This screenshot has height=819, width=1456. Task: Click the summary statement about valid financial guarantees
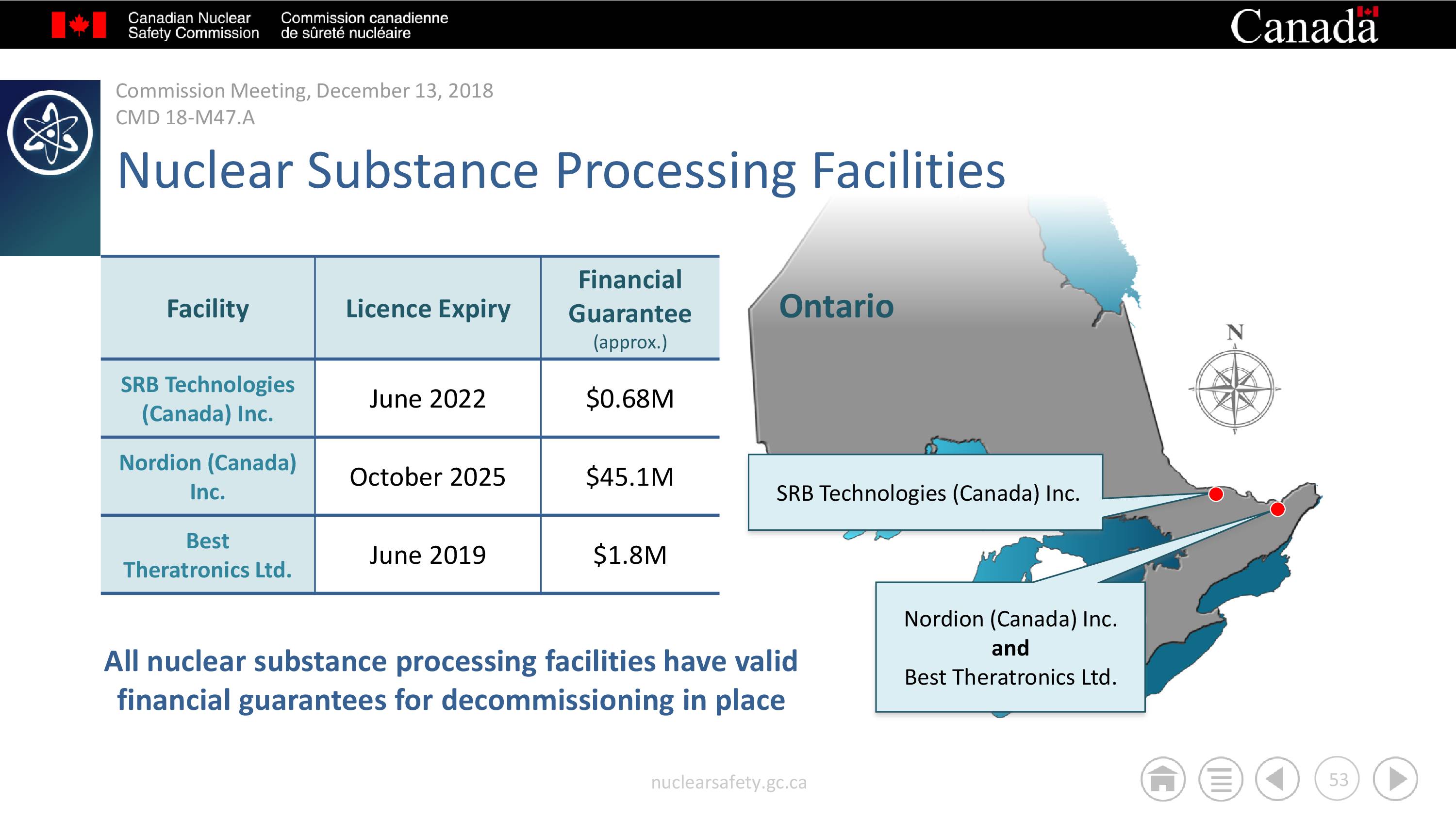pyautogui.click(x=451, y=681)
